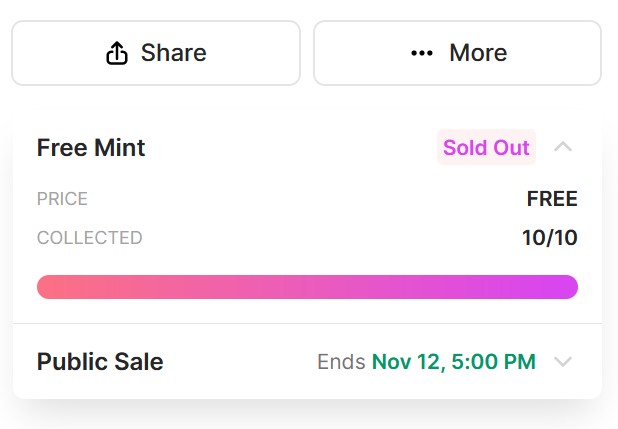Expand the Public Sale section chevron
The image size is (618, 429).
point(563,362)
